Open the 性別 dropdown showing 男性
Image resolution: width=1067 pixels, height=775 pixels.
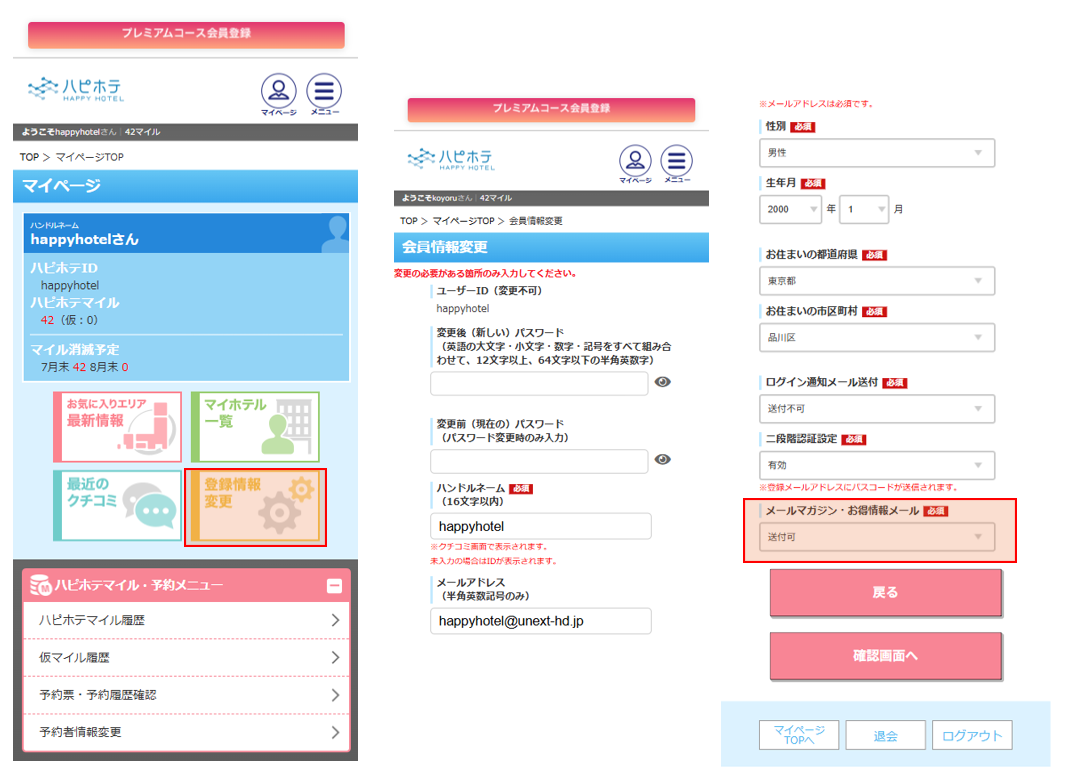pyautogui.click(x=876, y=152)
